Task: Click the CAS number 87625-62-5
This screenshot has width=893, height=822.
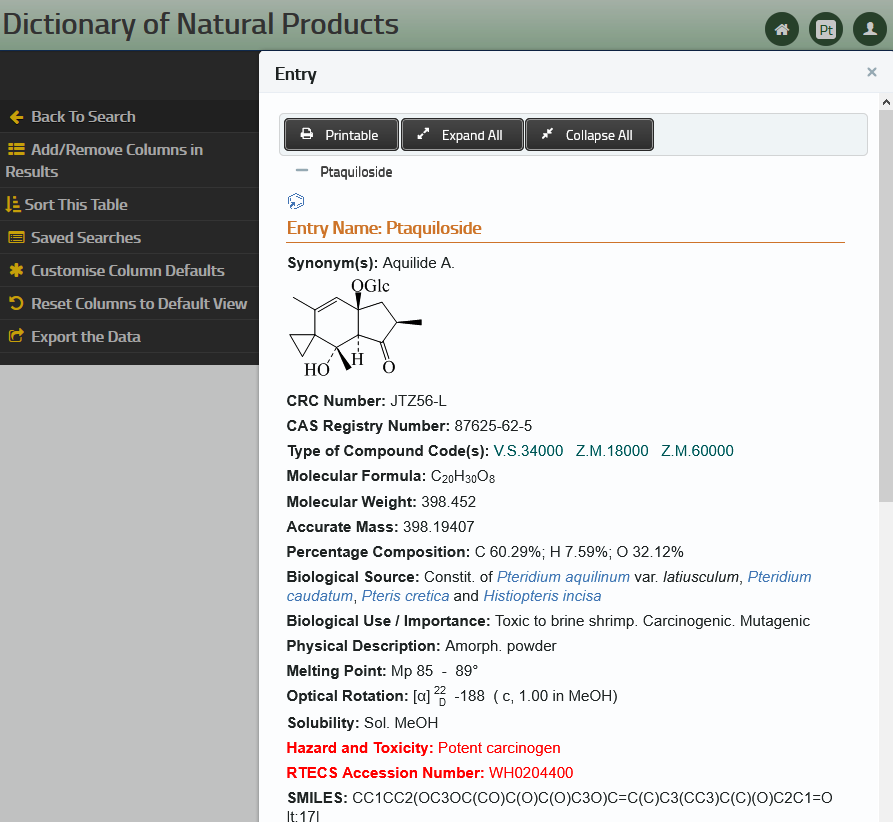Action: click(x=493, y=426)
